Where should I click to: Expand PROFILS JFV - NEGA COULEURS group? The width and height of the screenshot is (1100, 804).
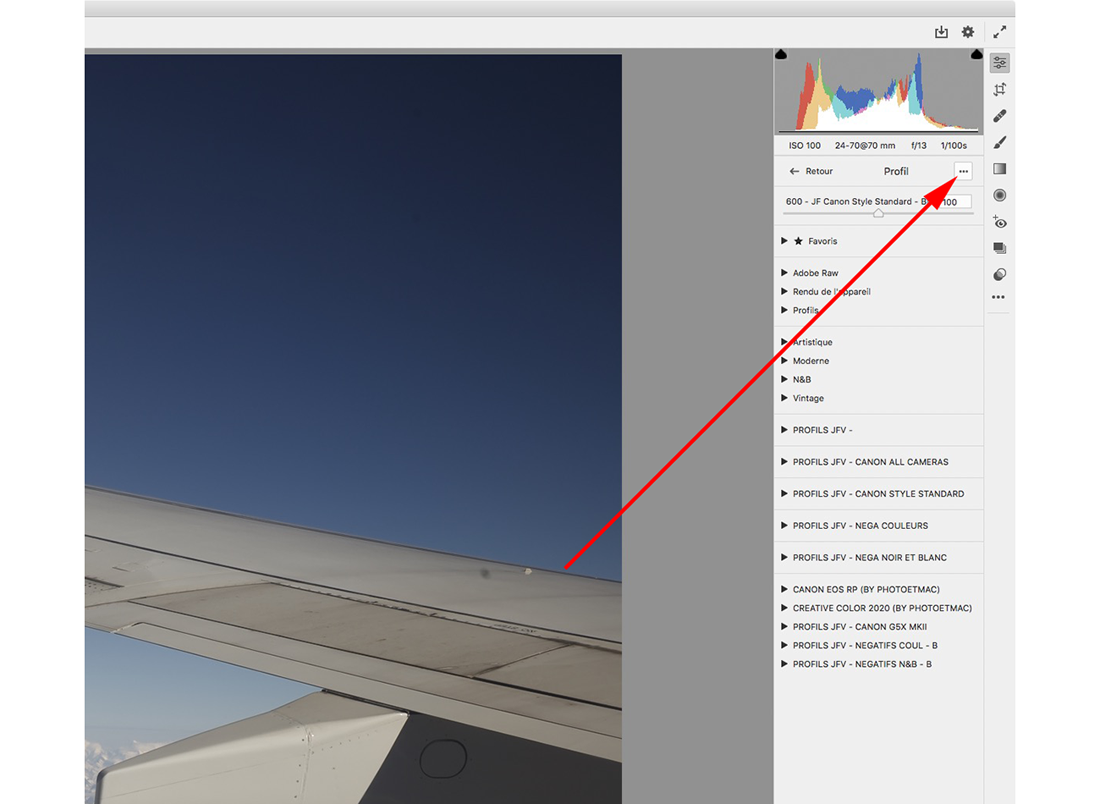click(785, 526)
